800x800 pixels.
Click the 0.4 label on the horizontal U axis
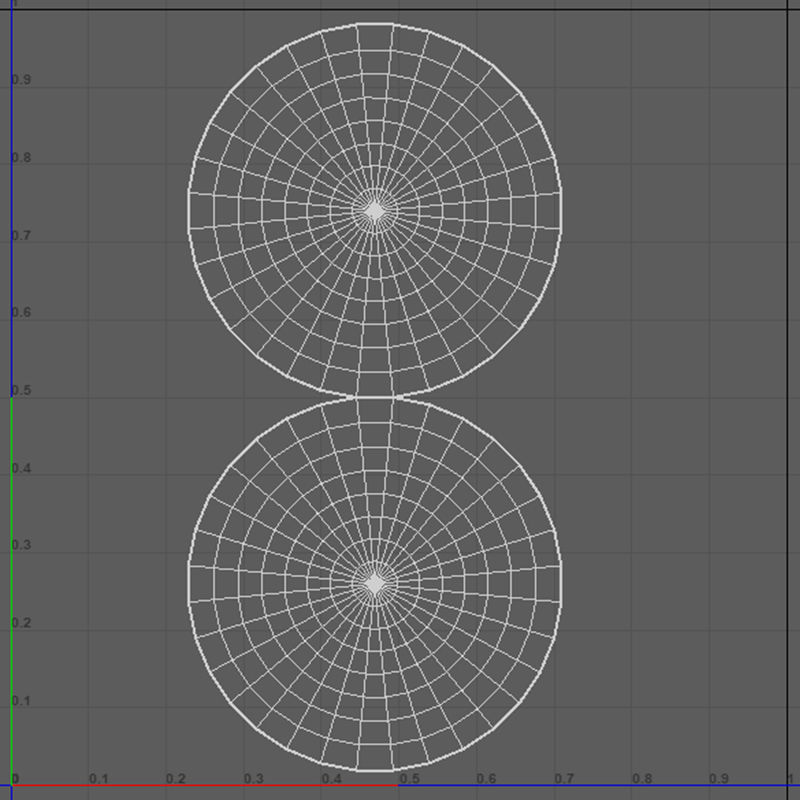point(332,779)
